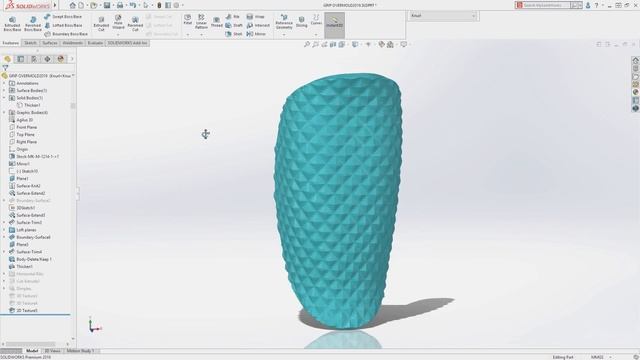The image size is (640, 360).
Task: Click the Rebuild traffic light icon
Action: (x=159, y=5)
